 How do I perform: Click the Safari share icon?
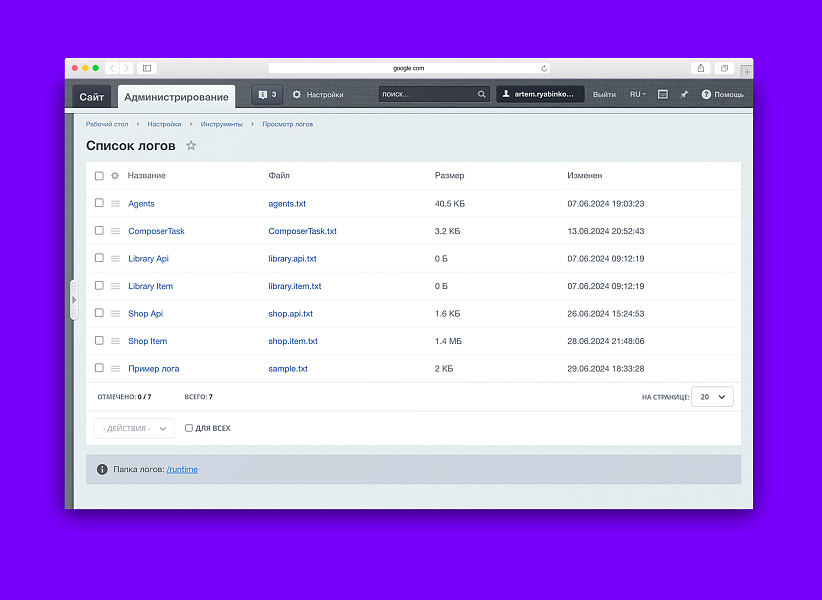pyautogui.click(x=700, y=68)
